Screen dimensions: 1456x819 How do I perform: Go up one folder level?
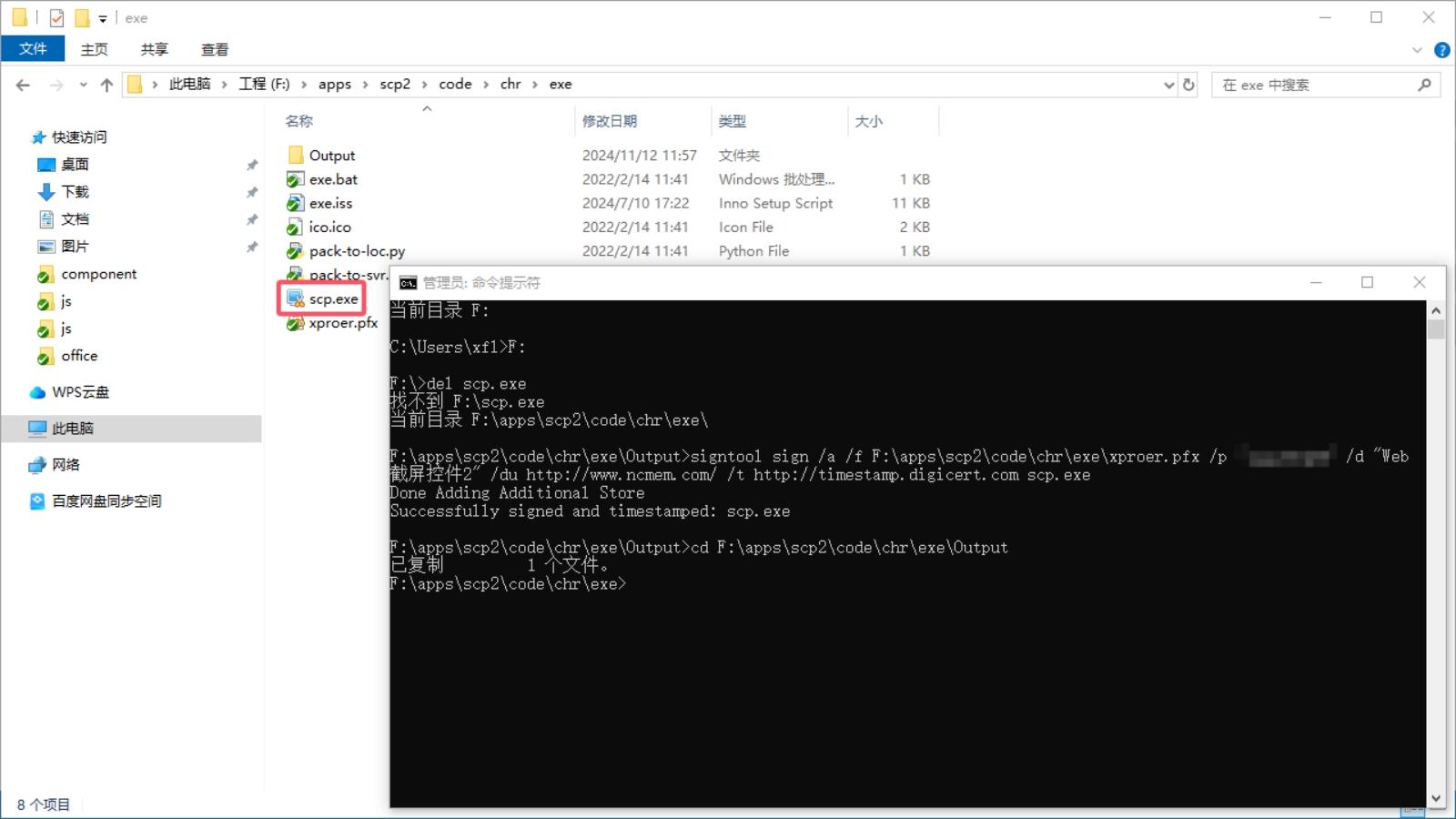click(106, 85)
